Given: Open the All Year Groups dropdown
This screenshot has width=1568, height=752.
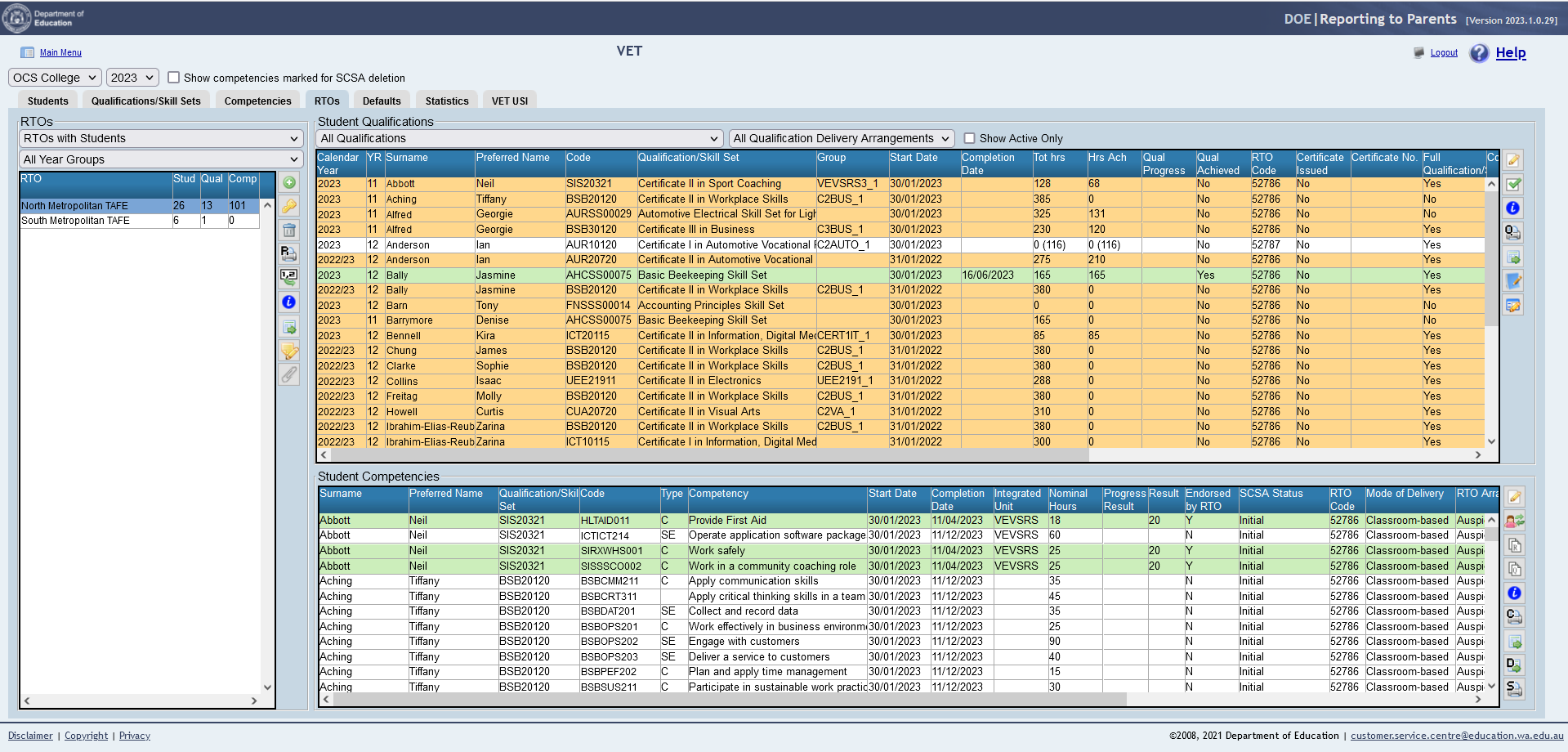Looking at the screenshot, I should tap(161, 159).
